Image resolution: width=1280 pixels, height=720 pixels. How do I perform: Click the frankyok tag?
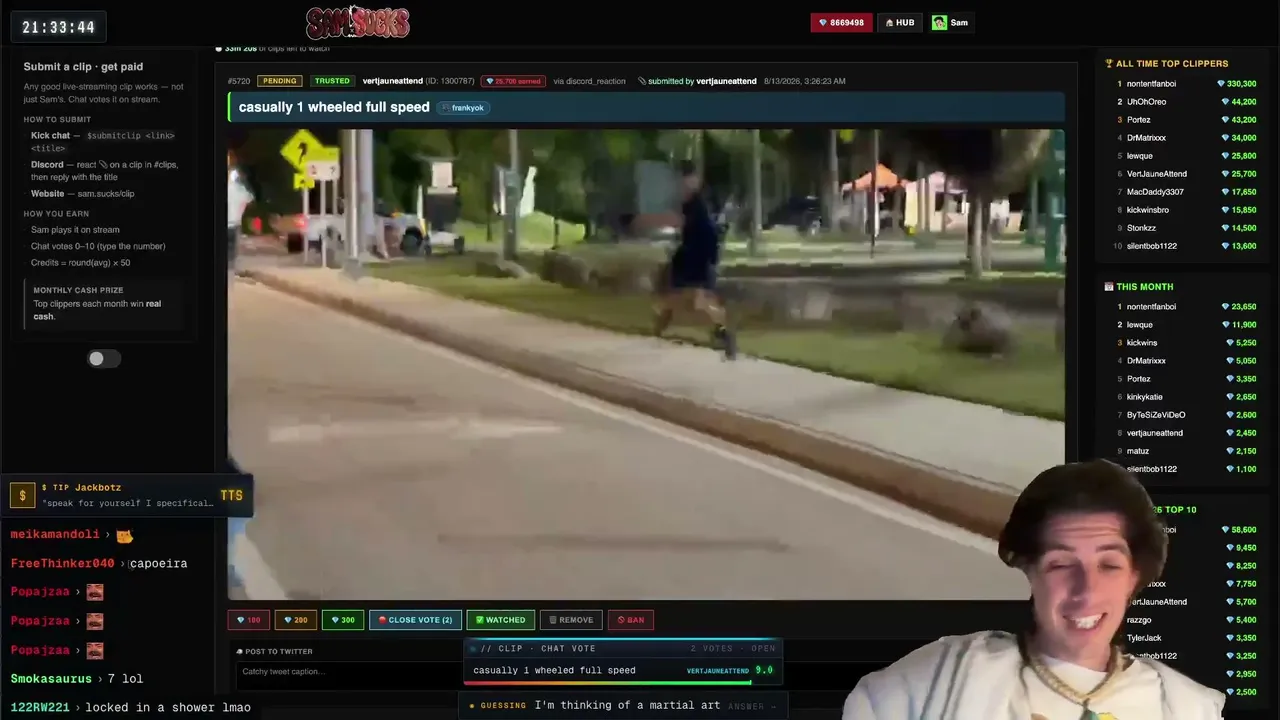click(463, 108)
